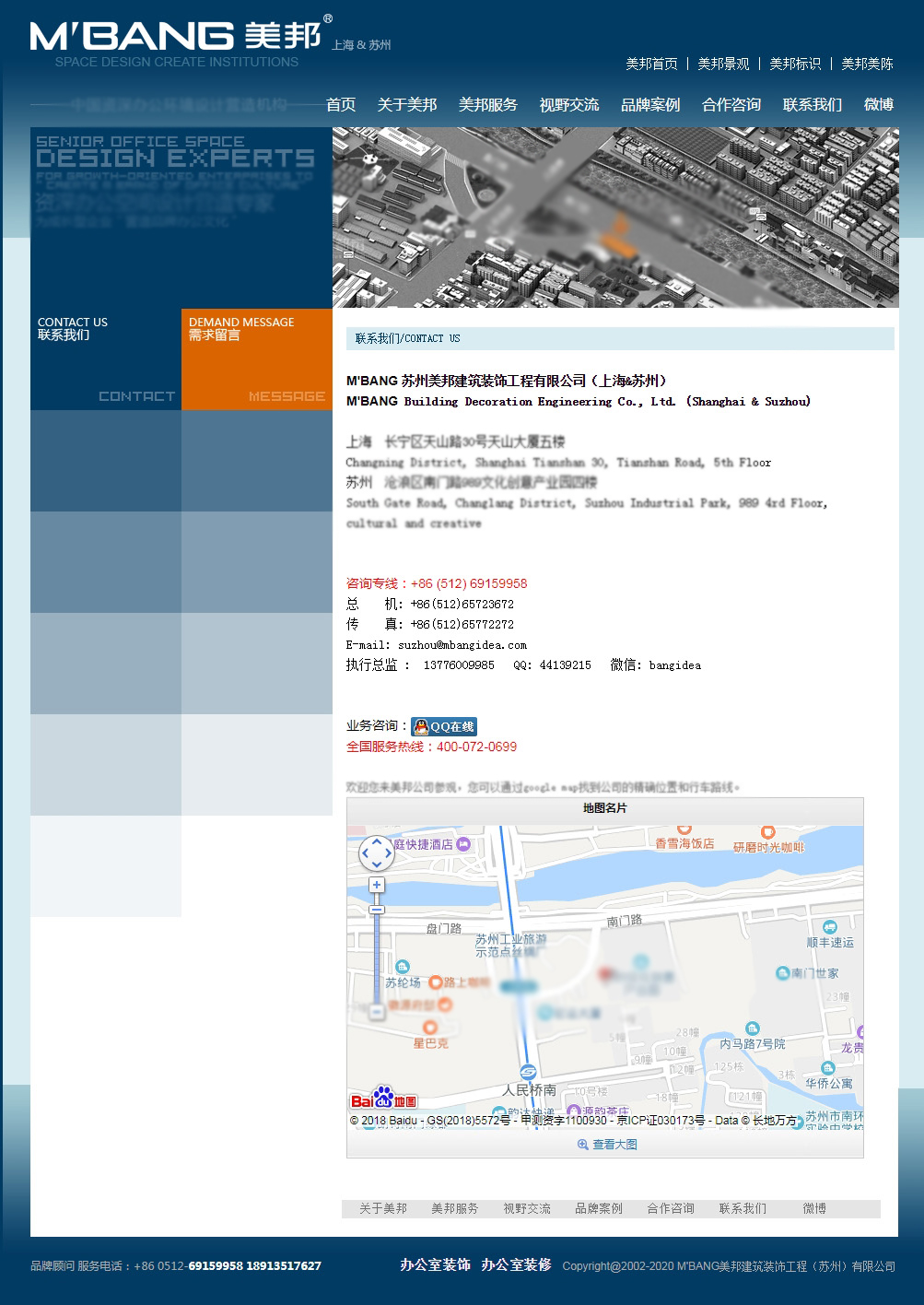Click the magnifier icon beside 查看大图

(x=583, y=1145)
